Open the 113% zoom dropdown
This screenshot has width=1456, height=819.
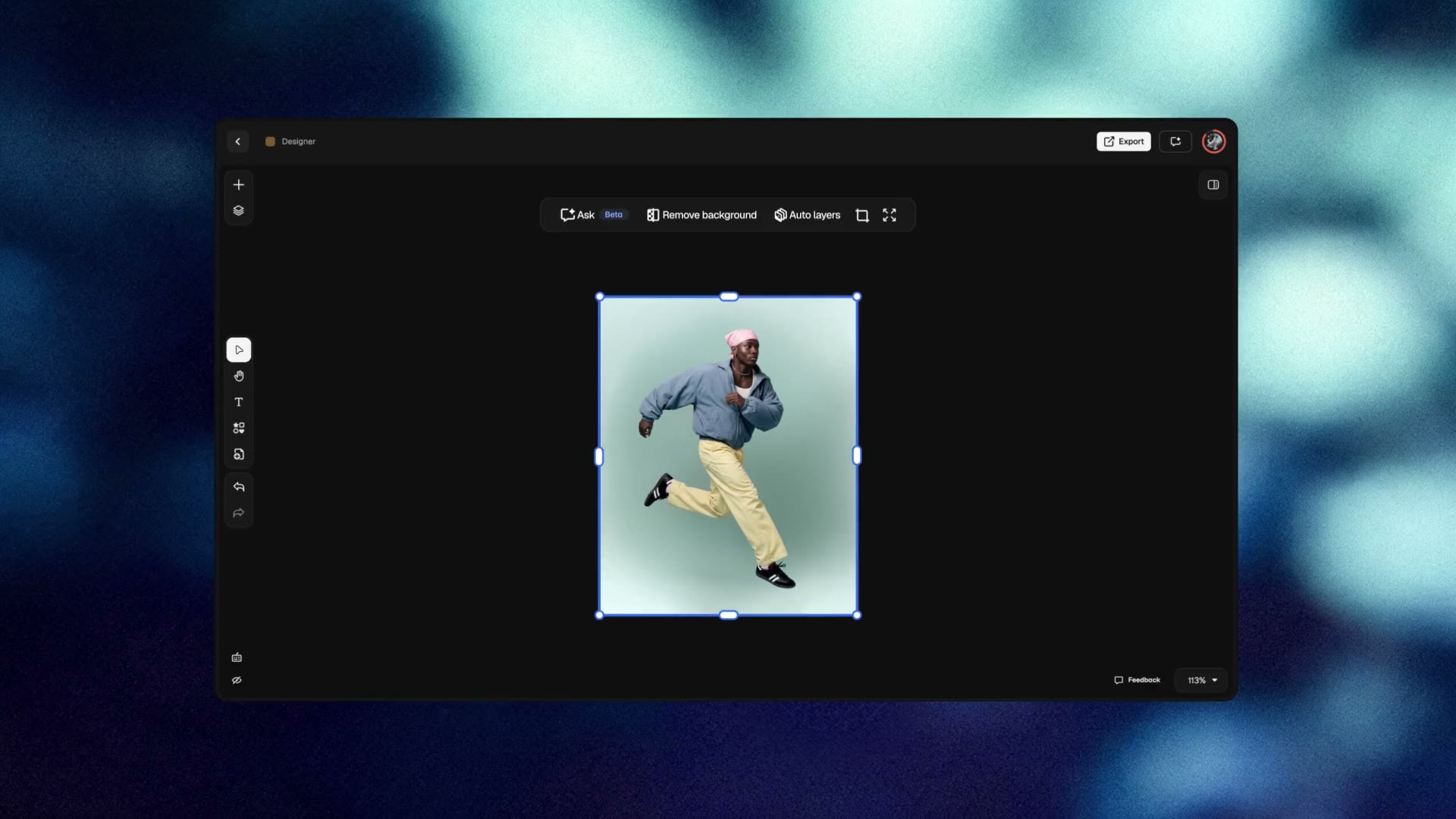(x=1202, y=681)
